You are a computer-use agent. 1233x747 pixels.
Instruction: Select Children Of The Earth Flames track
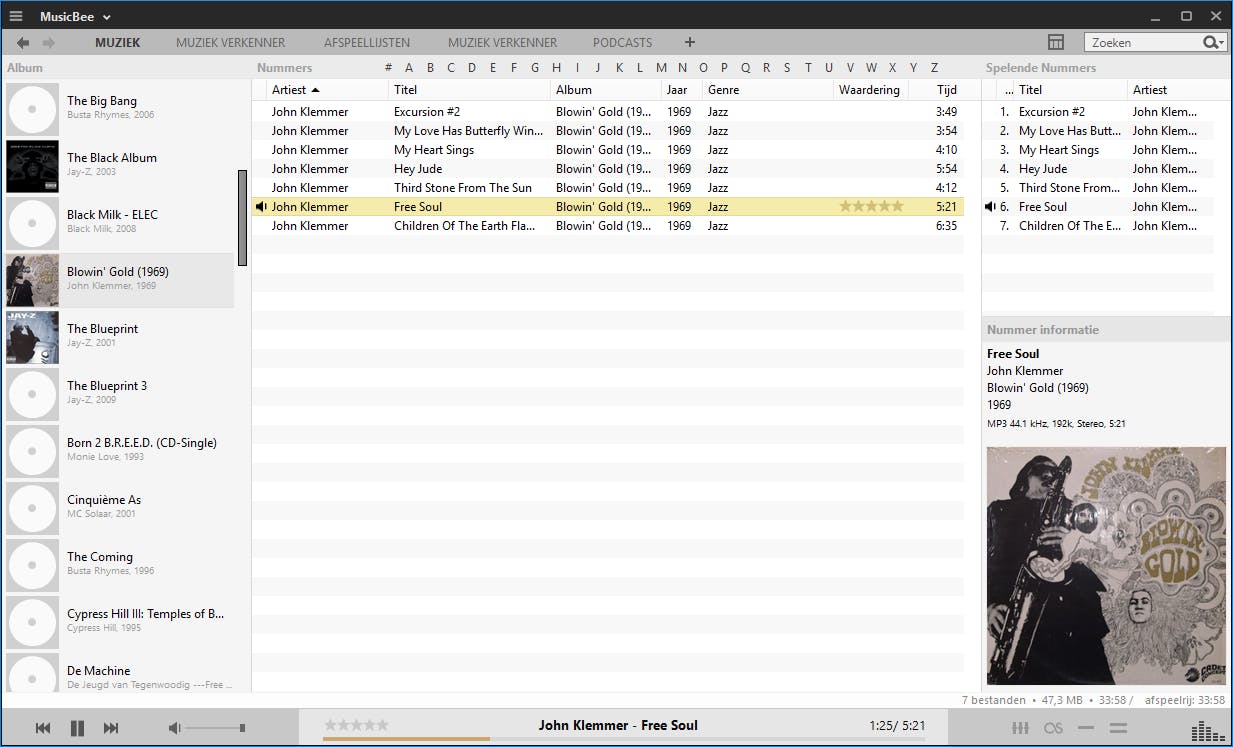[608, 226]
